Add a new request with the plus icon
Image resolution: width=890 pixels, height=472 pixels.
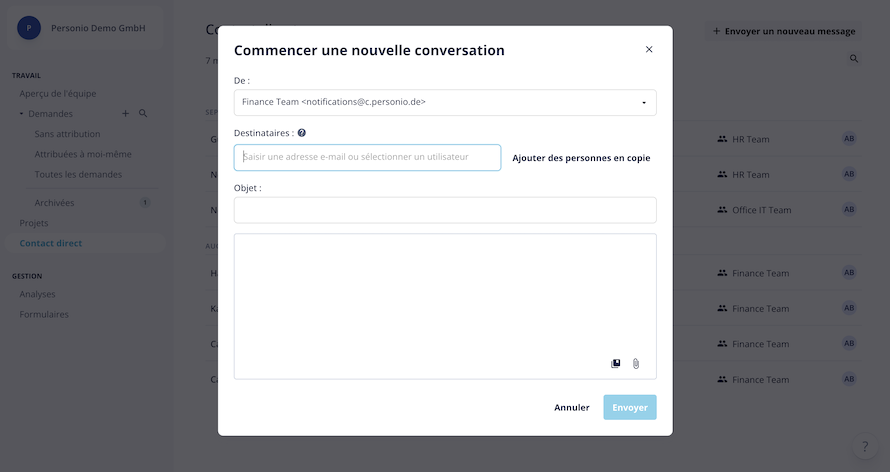pyautogui.click(x=125, y=113)
